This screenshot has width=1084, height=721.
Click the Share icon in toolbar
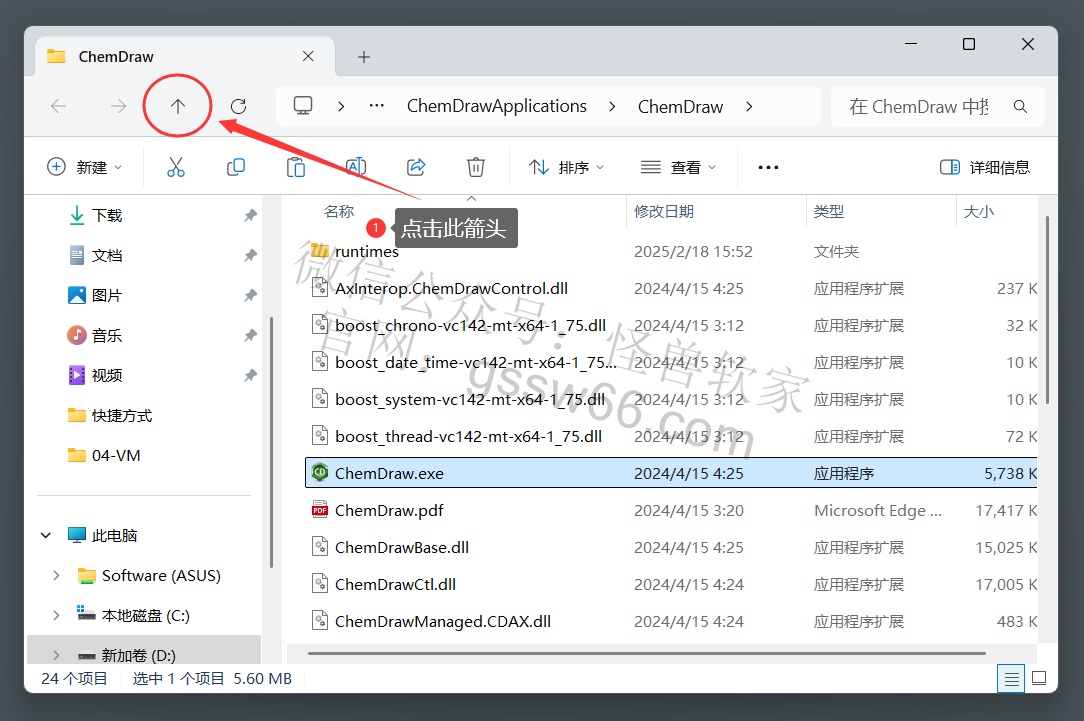(x=416, y=167)
